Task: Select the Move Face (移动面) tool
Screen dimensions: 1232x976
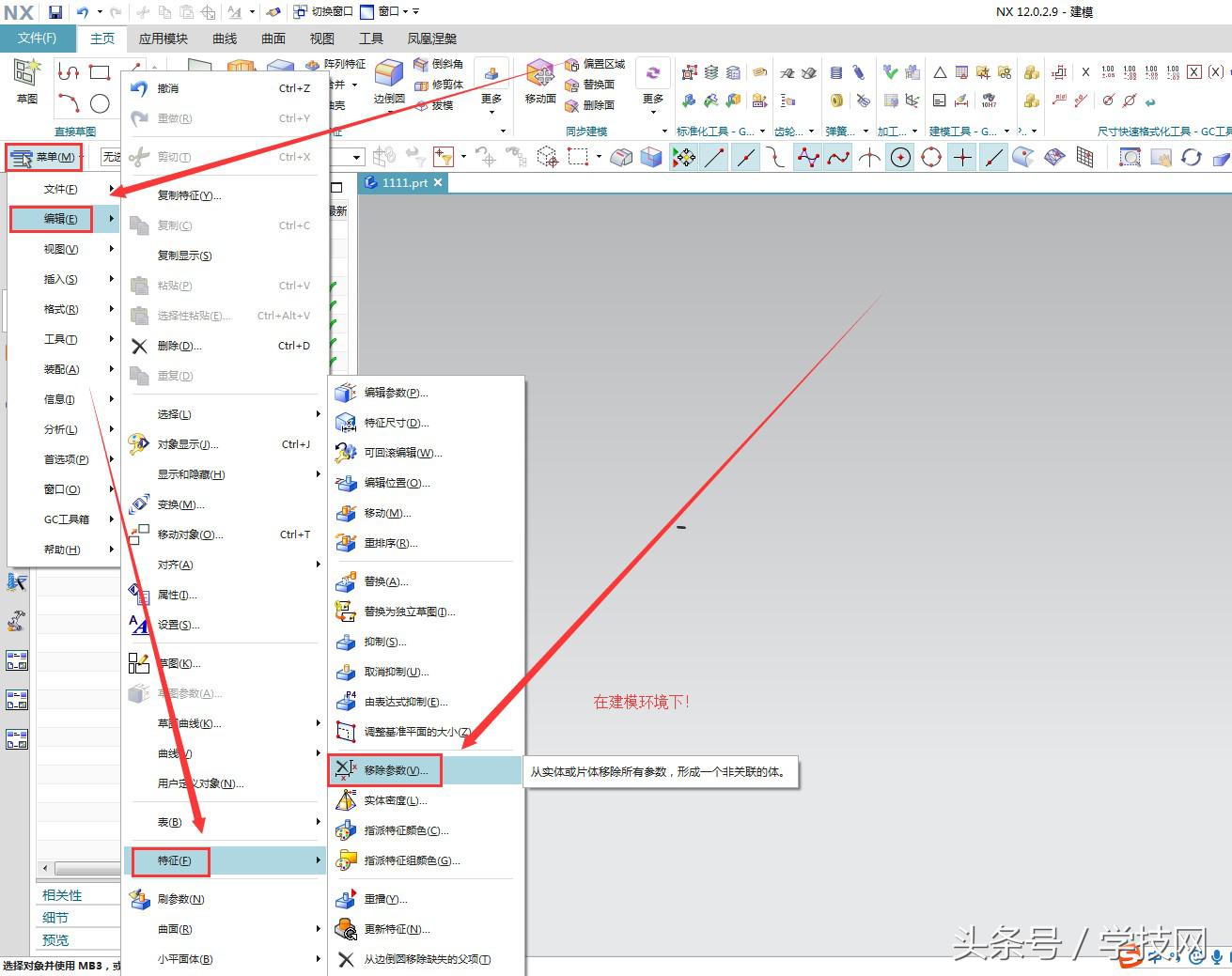Action: pos(540,82)
